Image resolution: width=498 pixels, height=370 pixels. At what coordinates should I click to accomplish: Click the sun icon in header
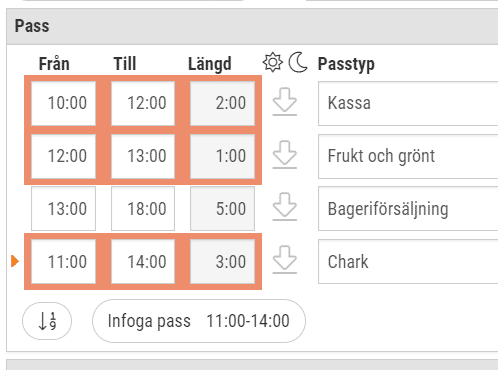[x=273, y=62]
